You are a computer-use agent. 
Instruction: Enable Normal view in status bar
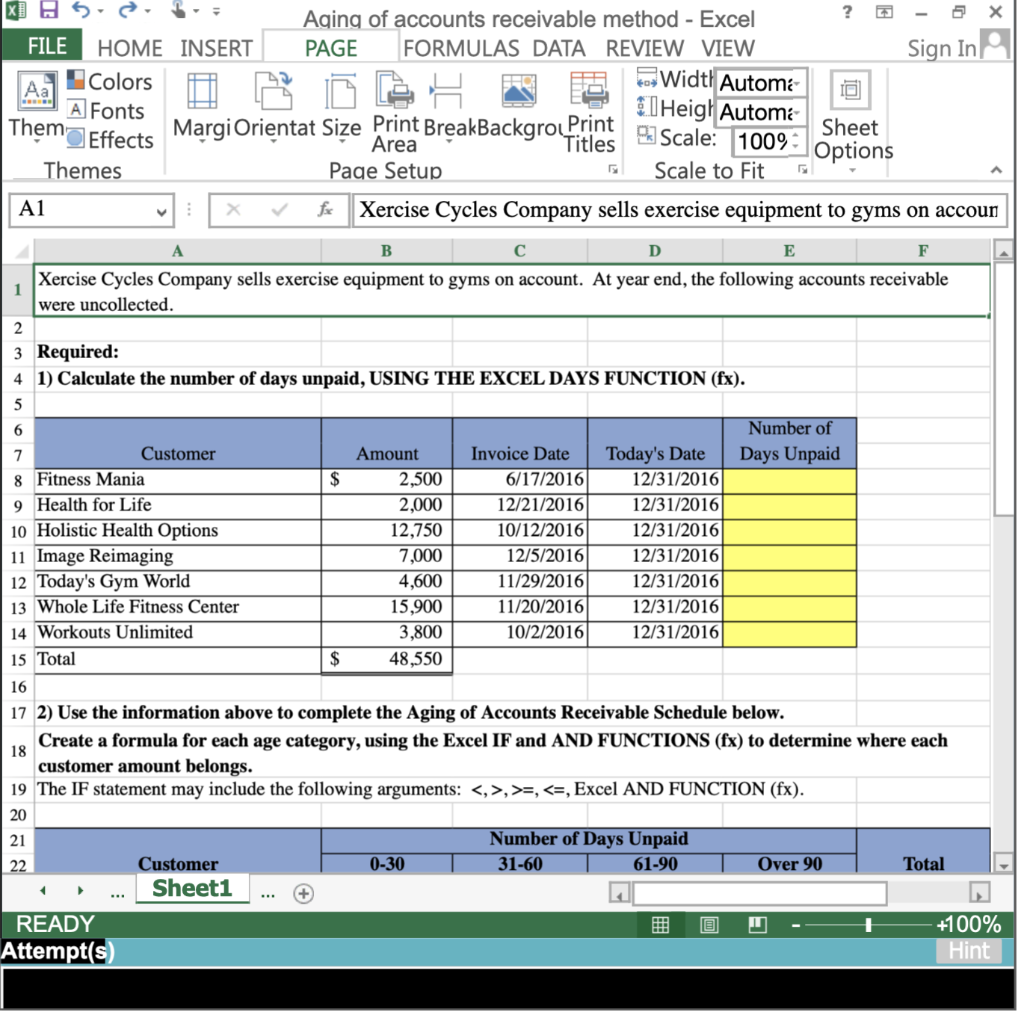pyautogui.click(x=659, y=924)
